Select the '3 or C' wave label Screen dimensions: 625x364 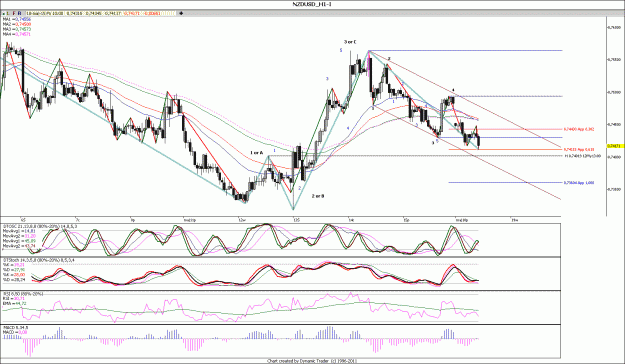pos(350,42)
